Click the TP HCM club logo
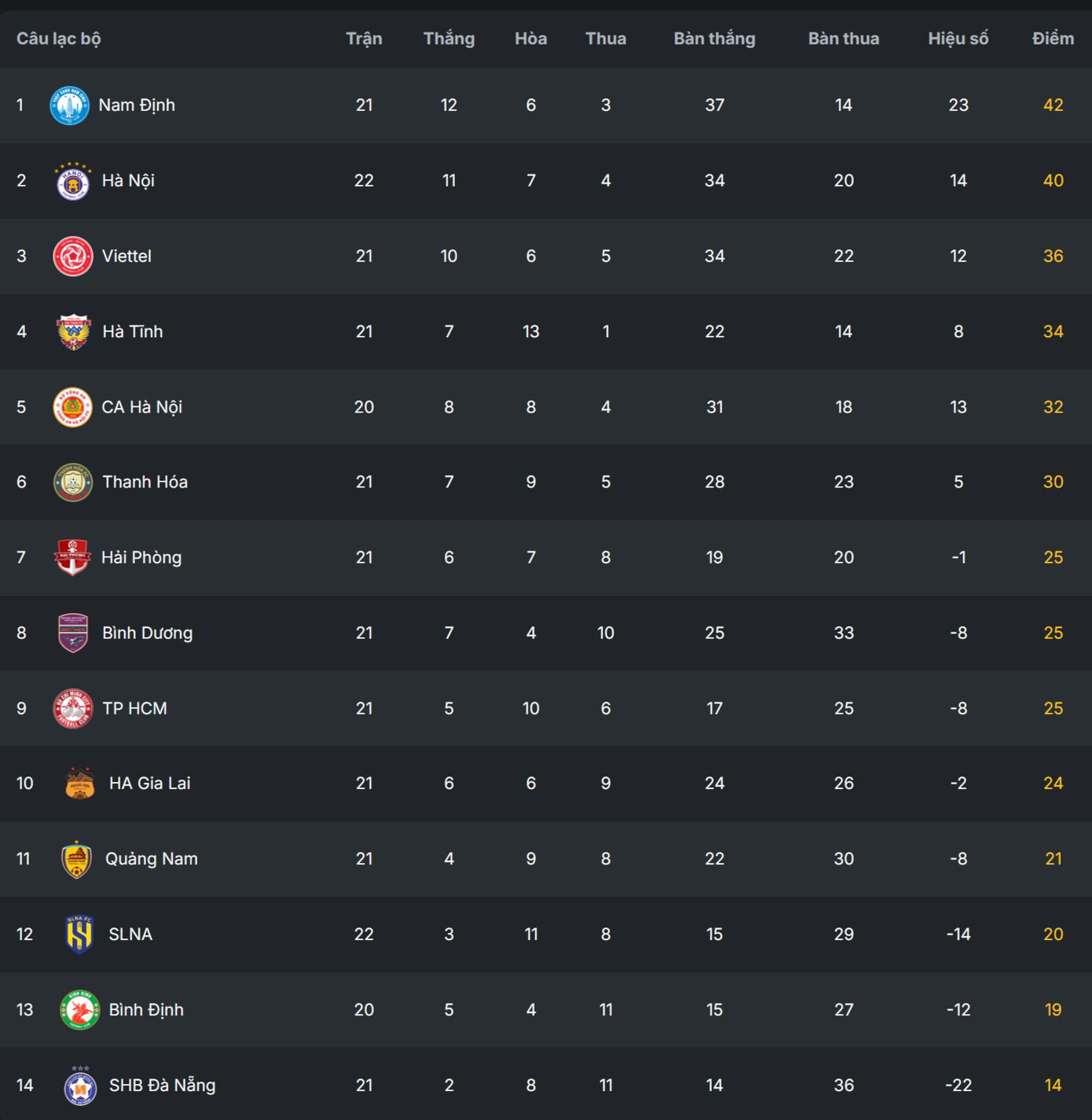1092x1120 pixels. (x=72, y=708)
